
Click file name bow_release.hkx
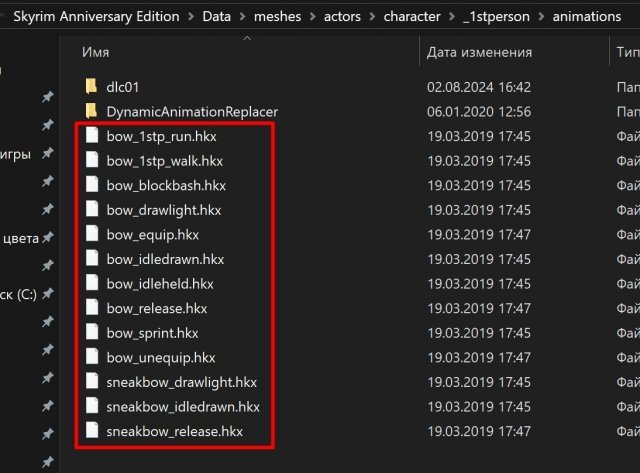pos(157,308)
